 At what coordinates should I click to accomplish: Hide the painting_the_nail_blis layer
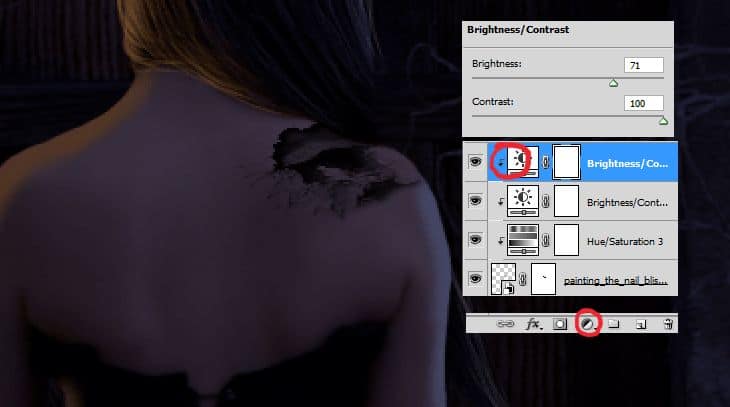475,278
